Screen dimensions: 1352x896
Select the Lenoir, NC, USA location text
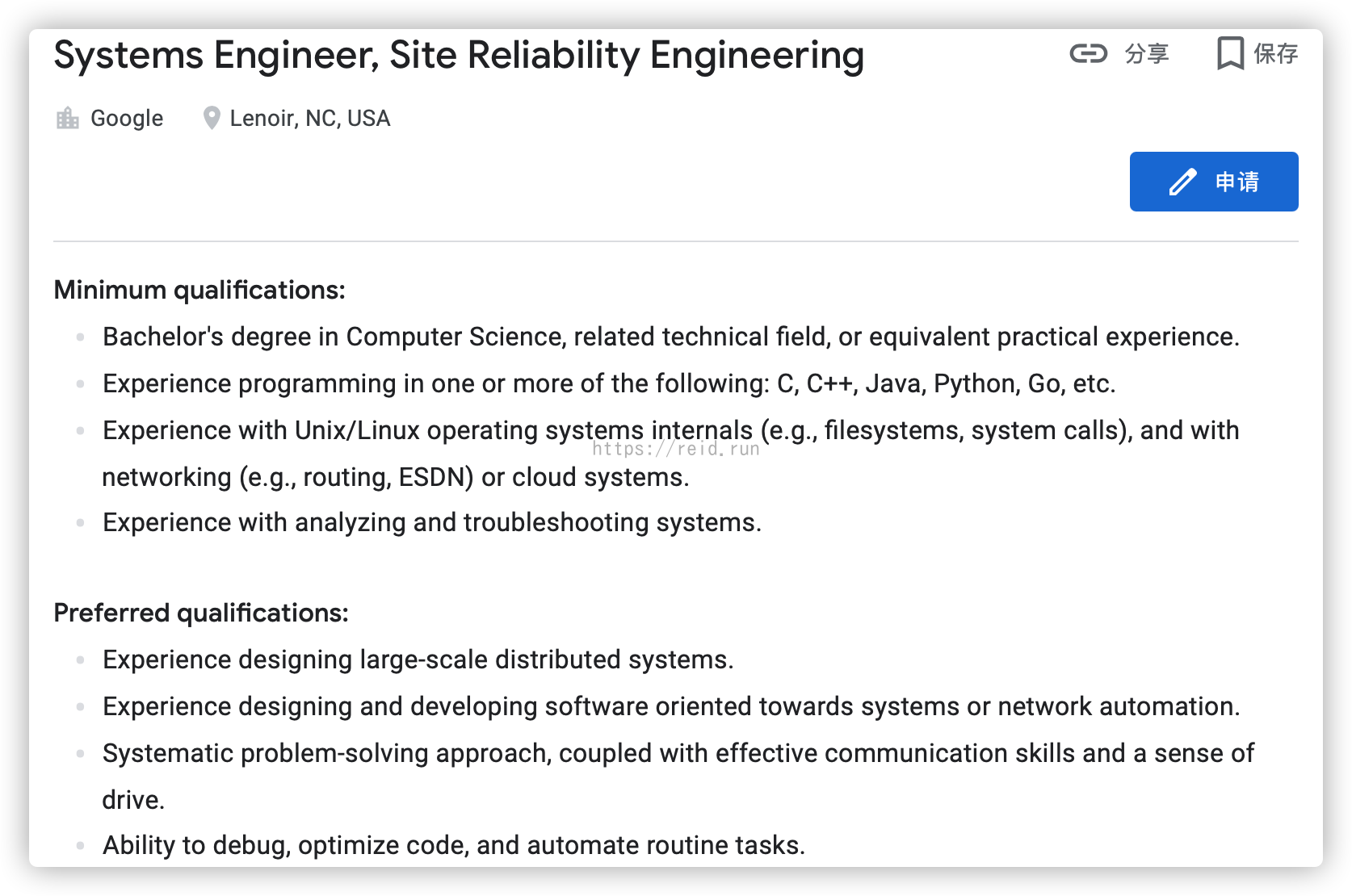point(310,119)
